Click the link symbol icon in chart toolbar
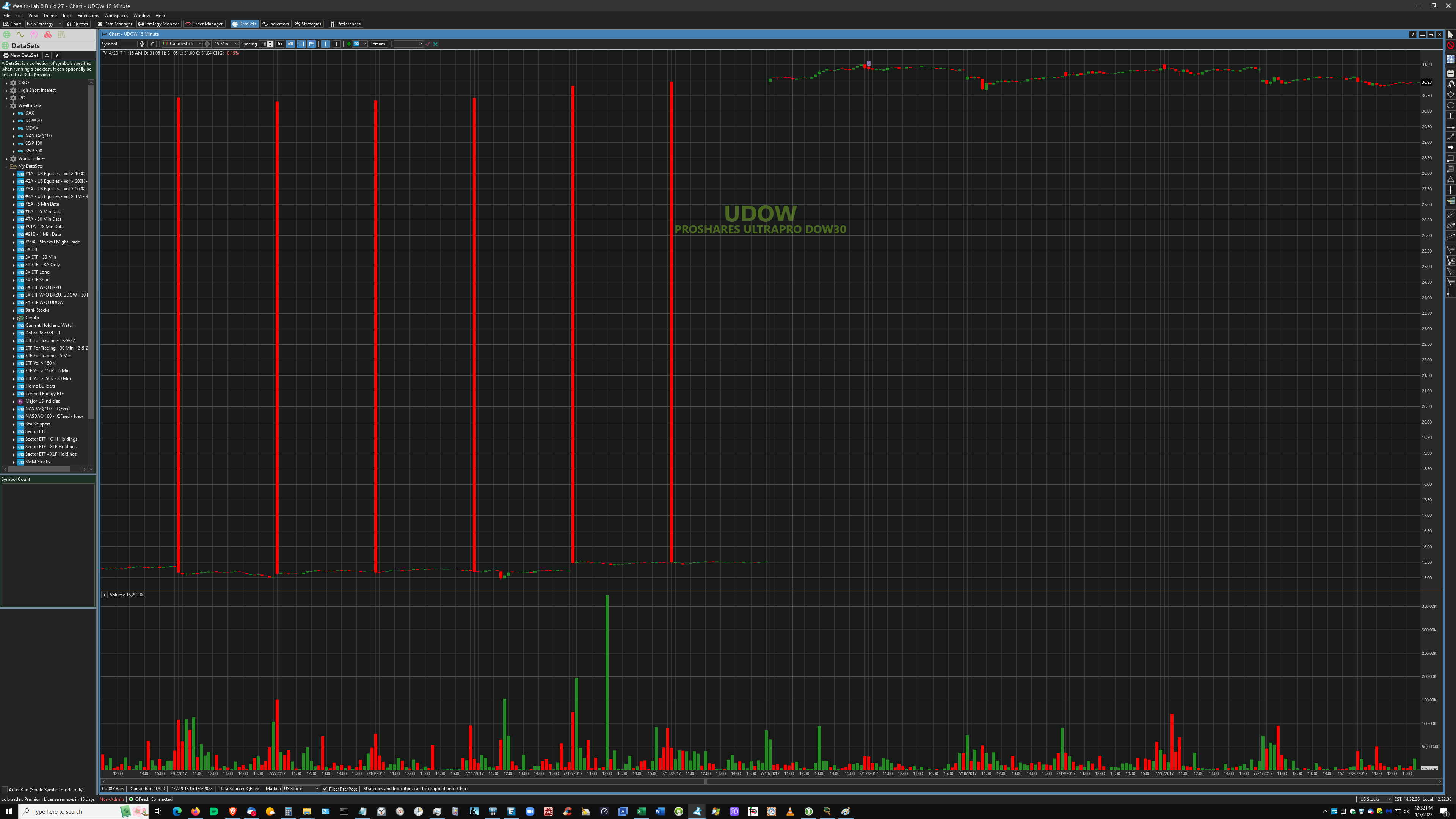Screen dimensions: 1456x819 coord(152,44)
